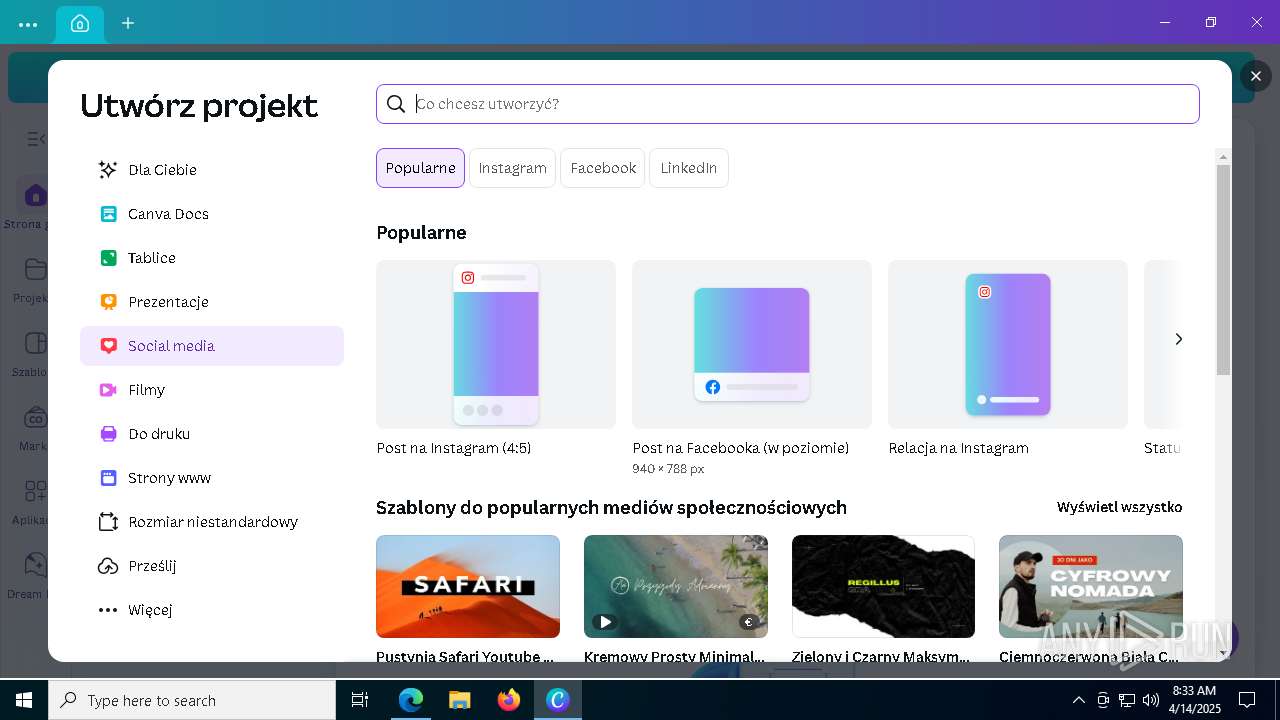Image resolution: width=1280 pixels, height=720 pixels.
Task: Click the dialog vertical scrollbar
Action: (1223, 270)
